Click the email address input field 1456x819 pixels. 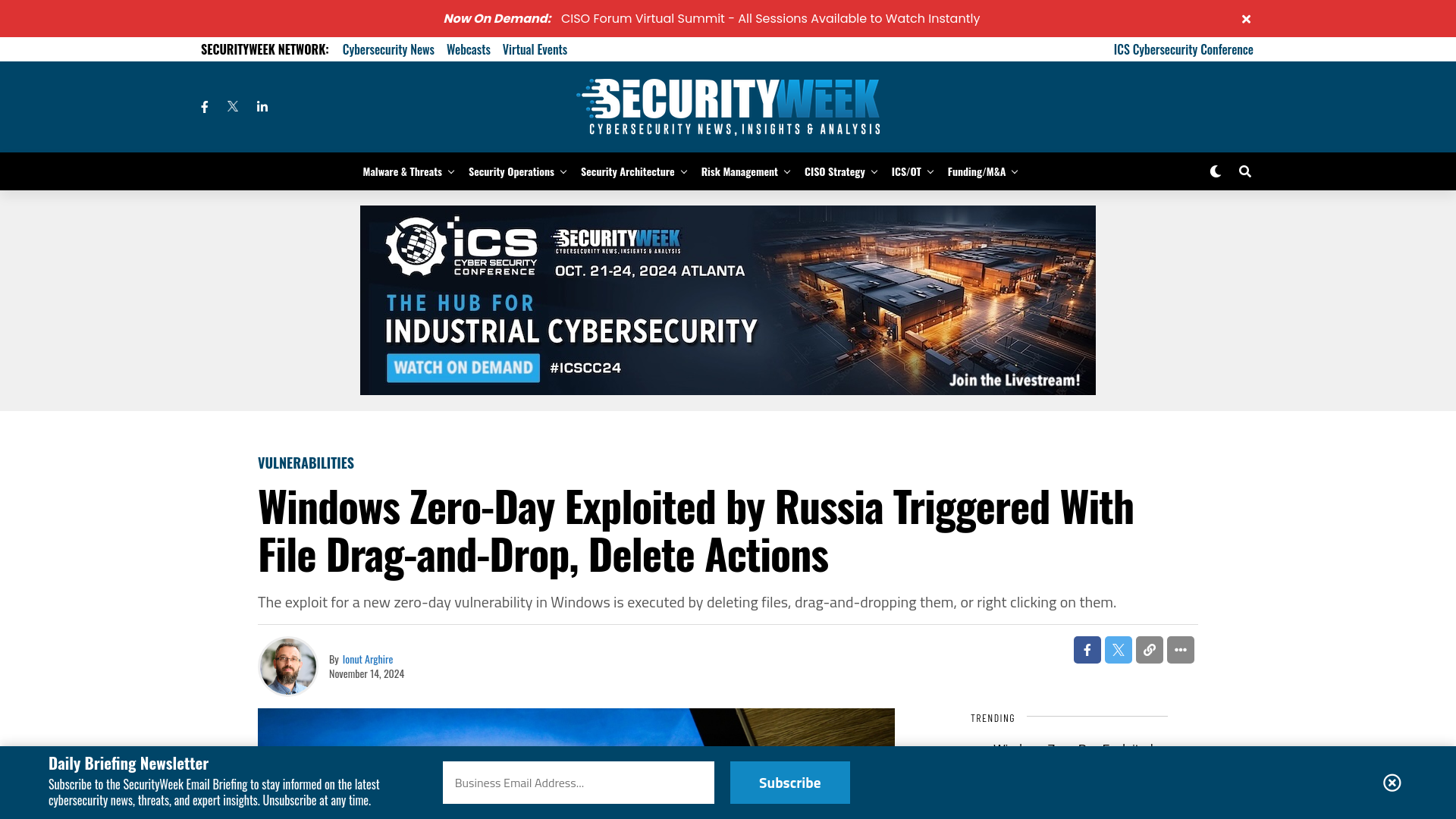click(578, 782)
